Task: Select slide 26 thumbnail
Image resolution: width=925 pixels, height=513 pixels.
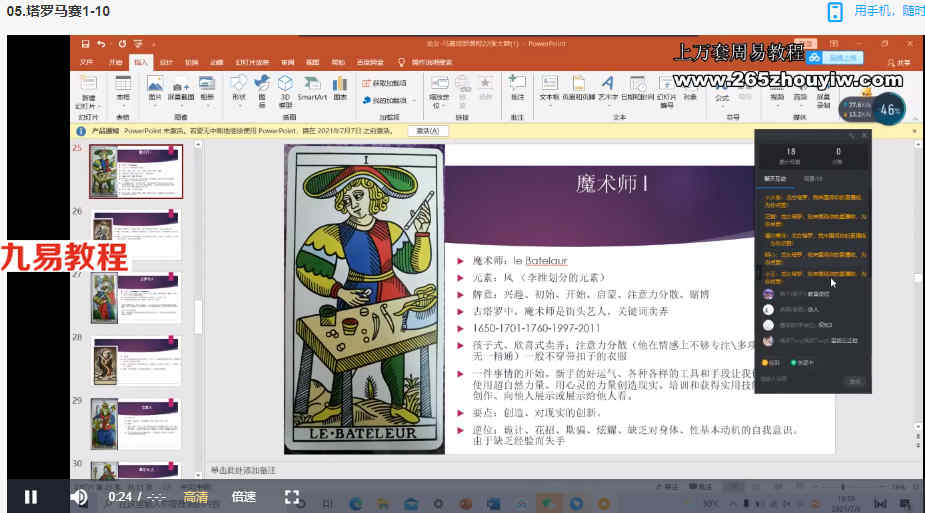Action: click(136, 235)
